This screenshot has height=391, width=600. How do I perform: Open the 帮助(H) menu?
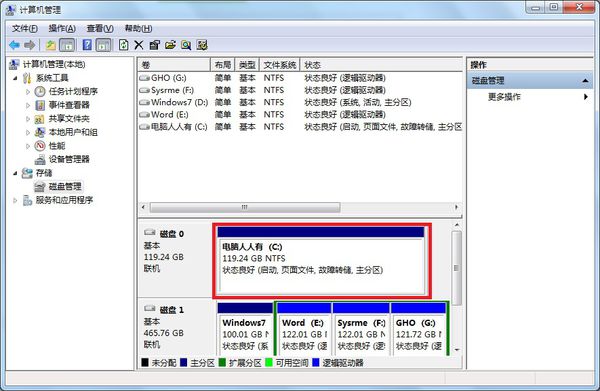click(138, 28)
